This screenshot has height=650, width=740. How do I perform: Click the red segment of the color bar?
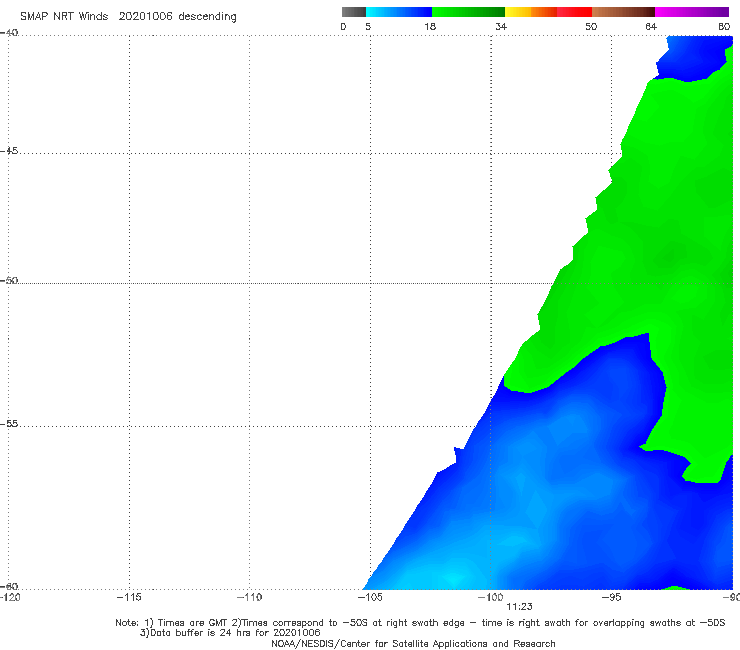click(x=574, y=12)
